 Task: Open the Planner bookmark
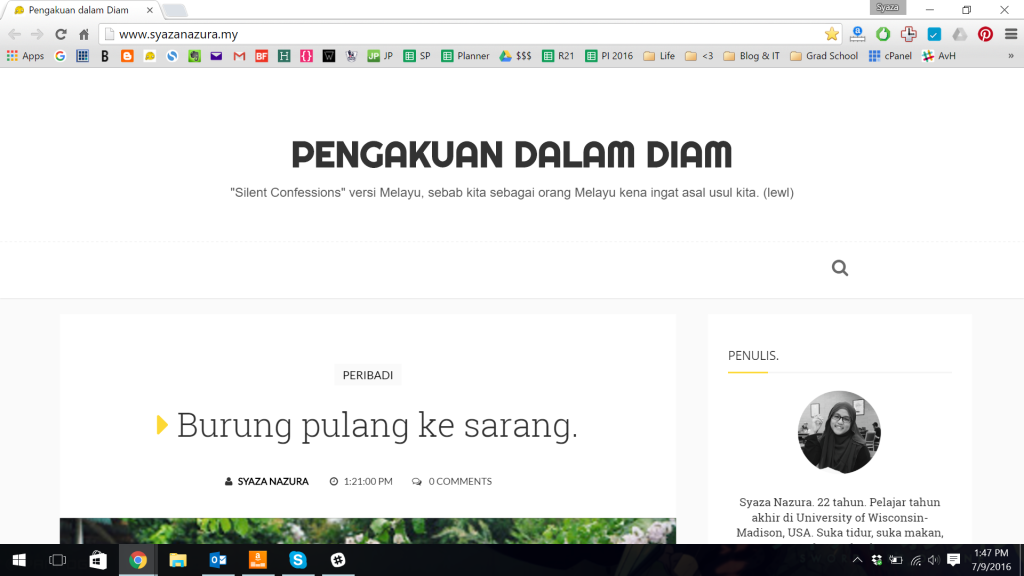click(x=465, y=56)
